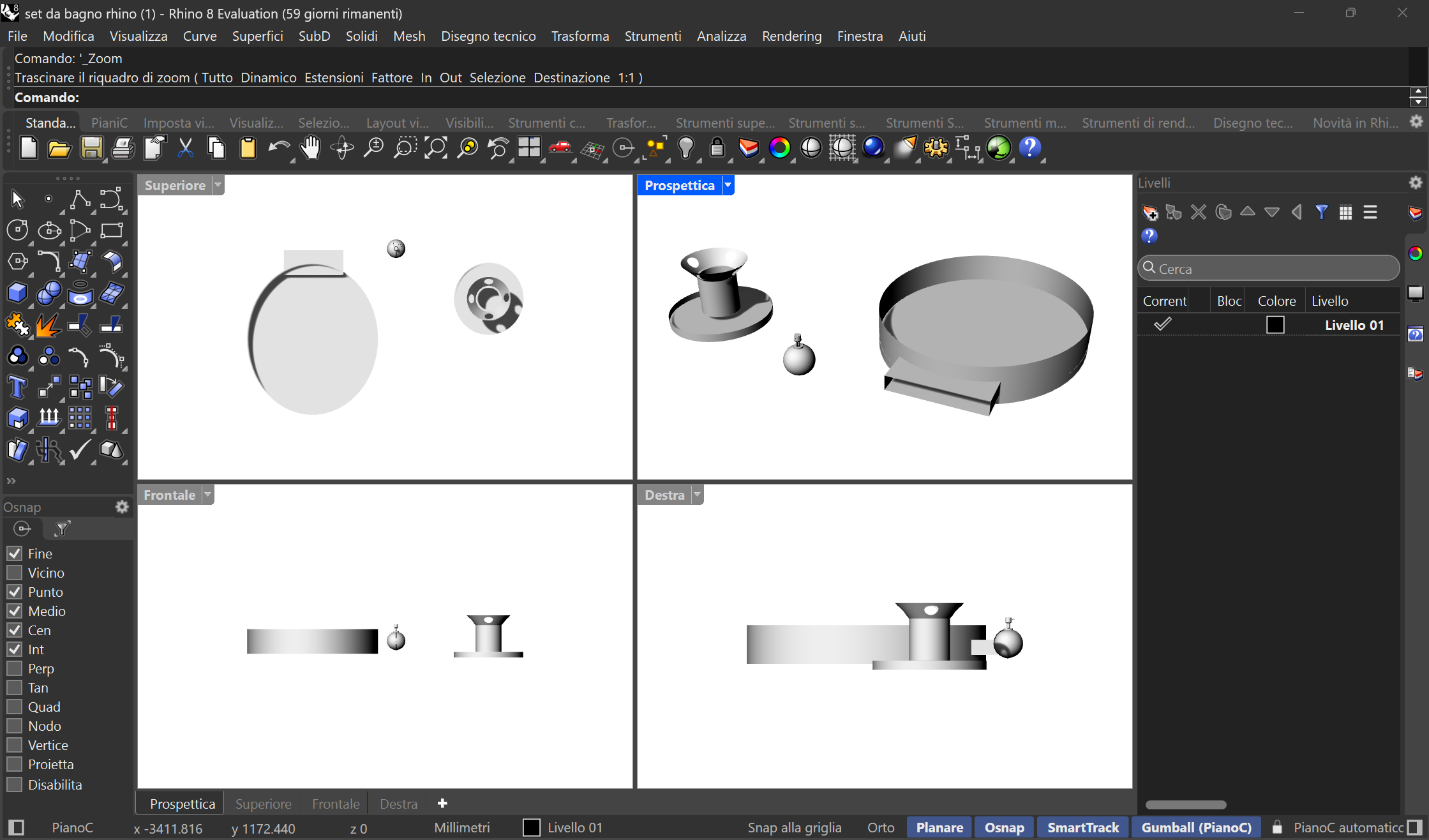The height and width of the screenshot is (840, 1429).
Task: Enable the Vicino osnap checkbox
Action: point(15,573)
